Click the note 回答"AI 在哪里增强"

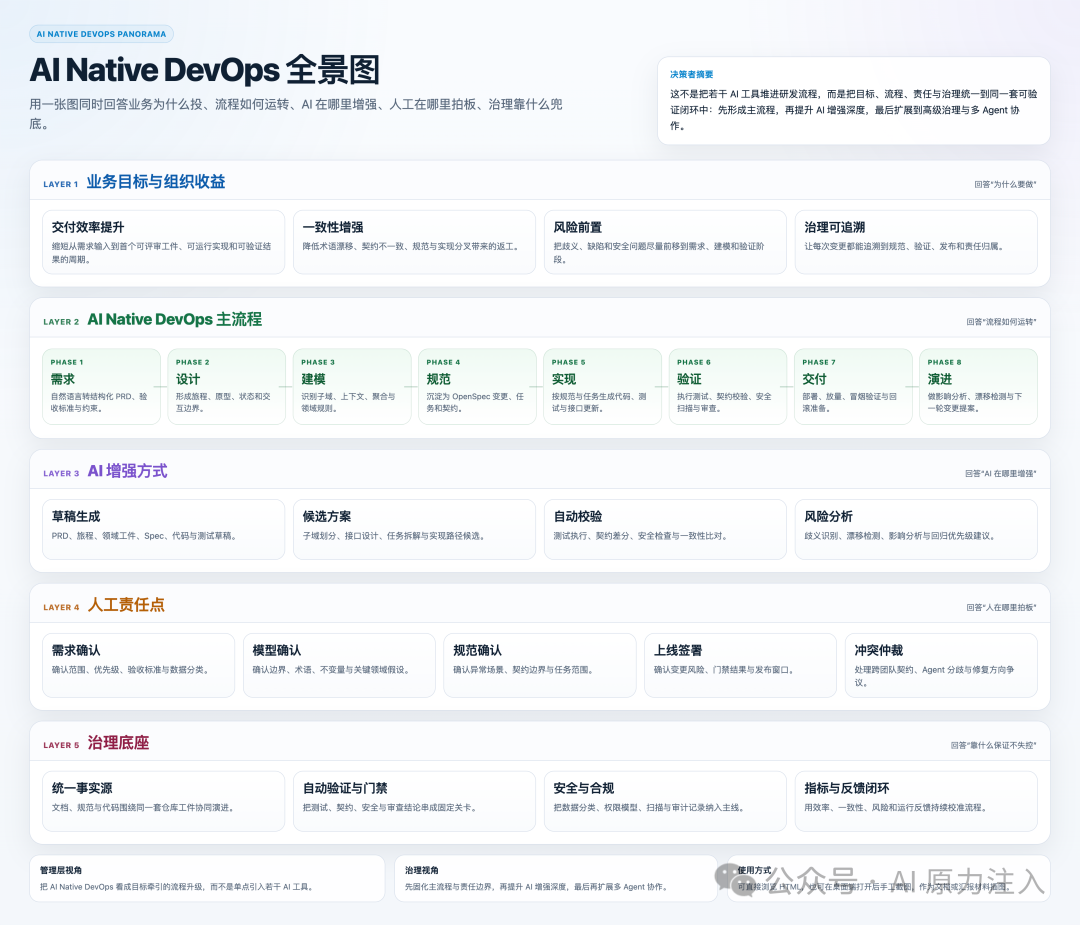click(x=1000, y=473)
